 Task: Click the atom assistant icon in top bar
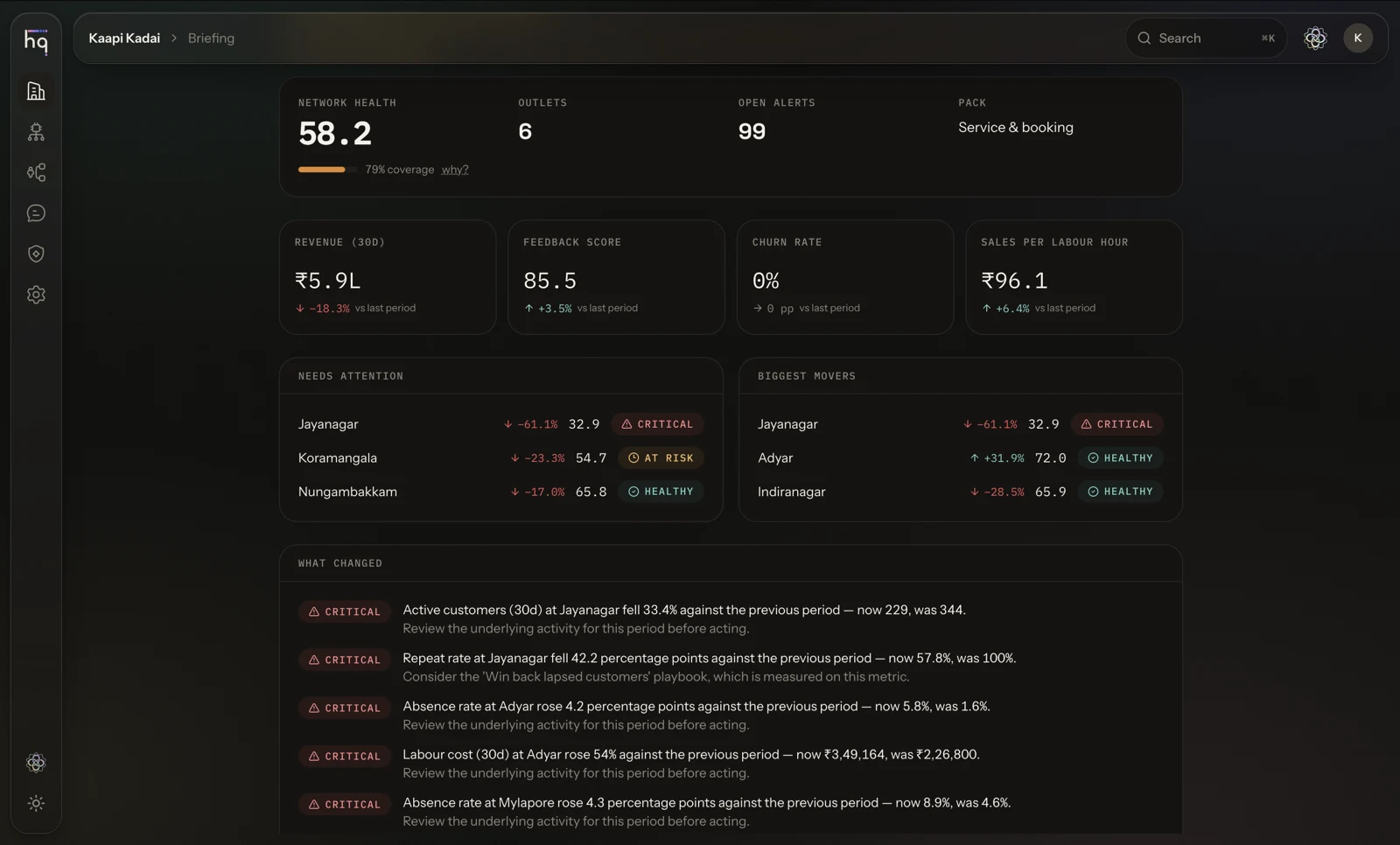click(1315, 38)
